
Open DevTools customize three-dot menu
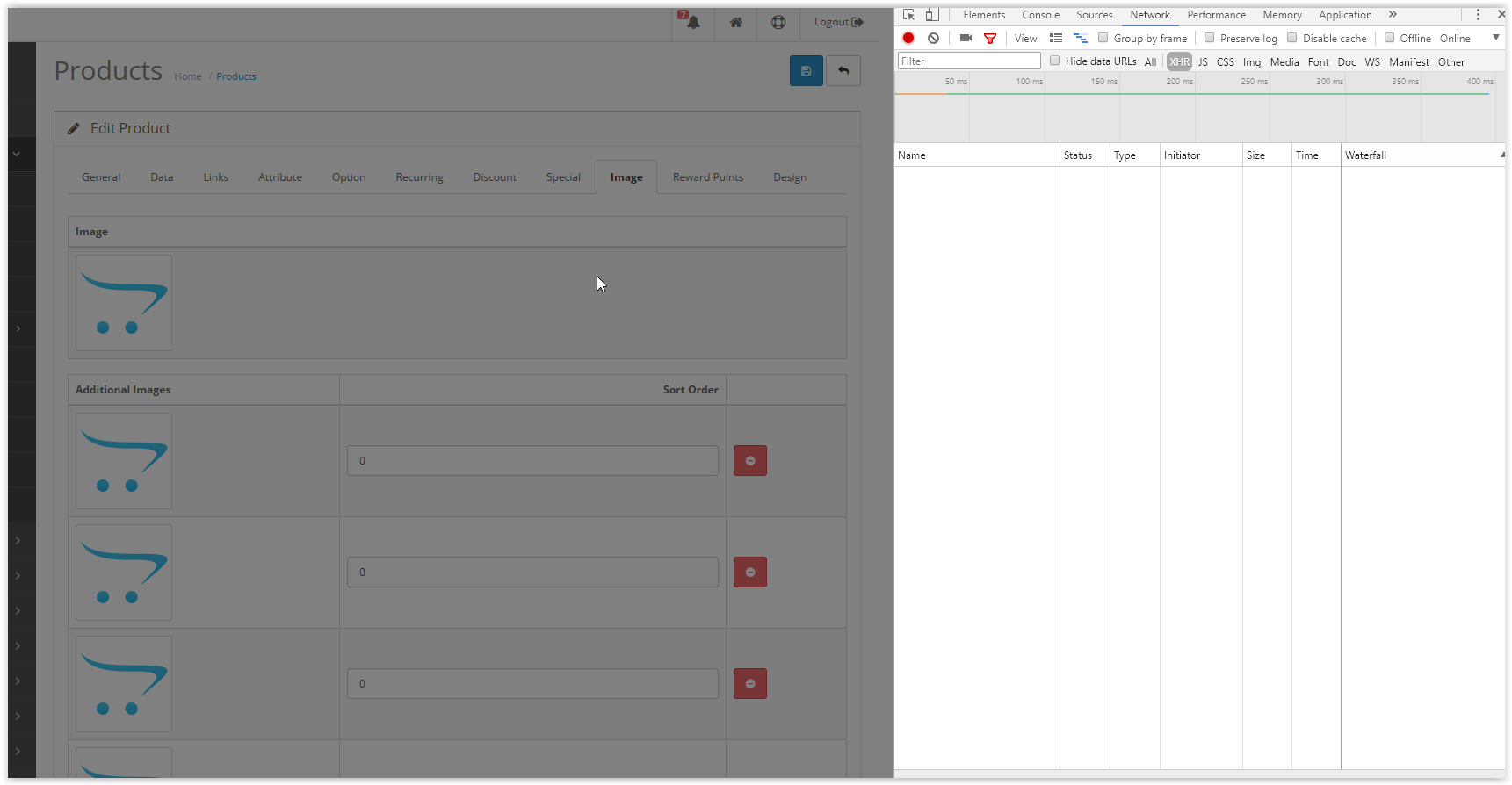[x=1478, y=15]
